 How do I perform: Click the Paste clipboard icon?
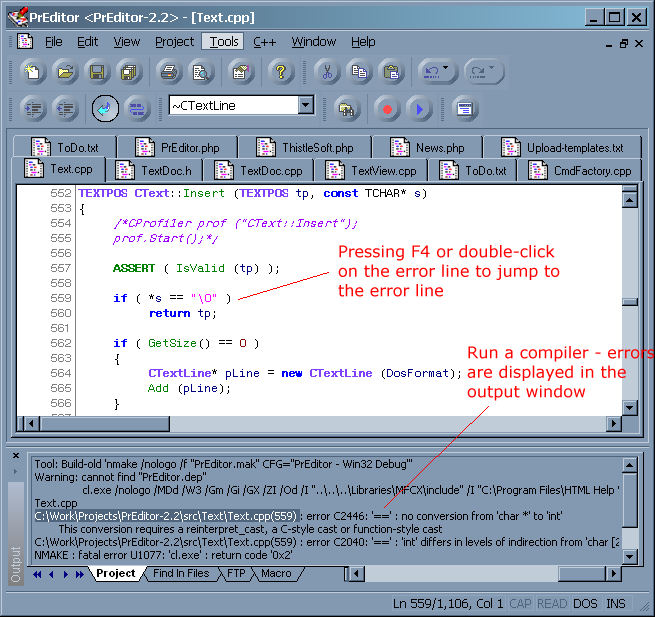tap(391, 72)
